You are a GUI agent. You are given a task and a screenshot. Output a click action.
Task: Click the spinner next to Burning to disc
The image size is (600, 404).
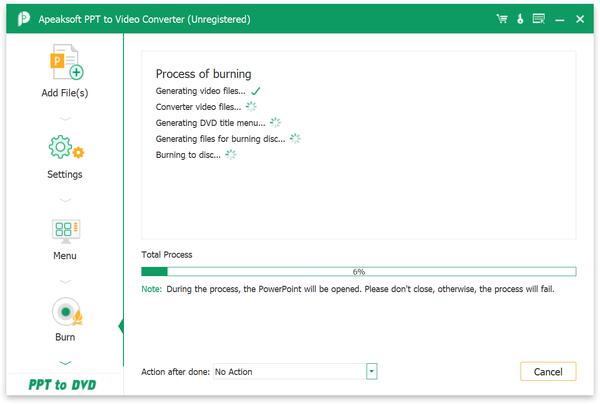click(231, 155)
